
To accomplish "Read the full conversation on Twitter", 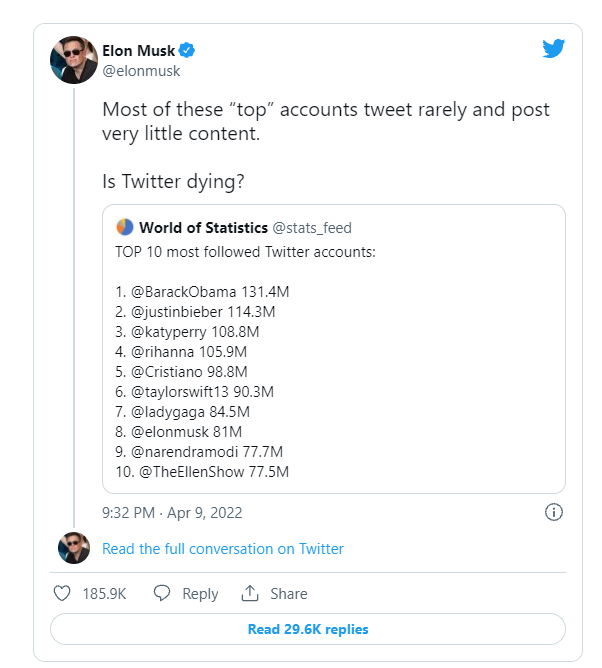I will click(222, 548).
